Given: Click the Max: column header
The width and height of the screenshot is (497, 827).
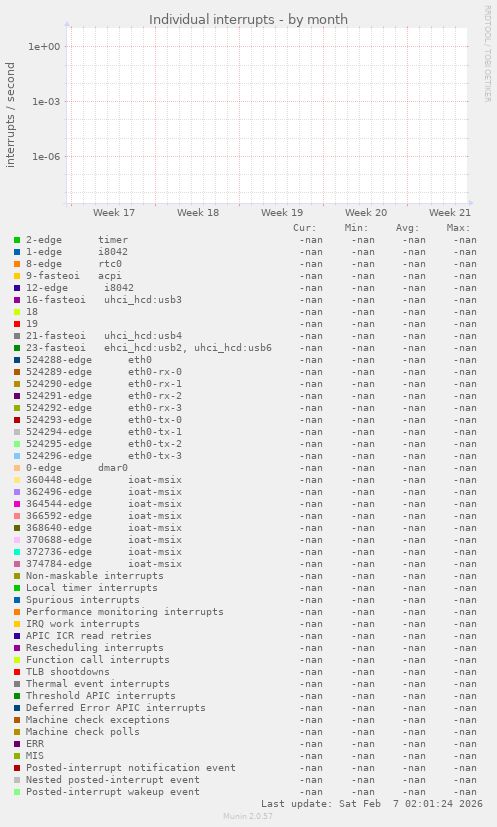Looking at the screenshot, I should [458, 228].
